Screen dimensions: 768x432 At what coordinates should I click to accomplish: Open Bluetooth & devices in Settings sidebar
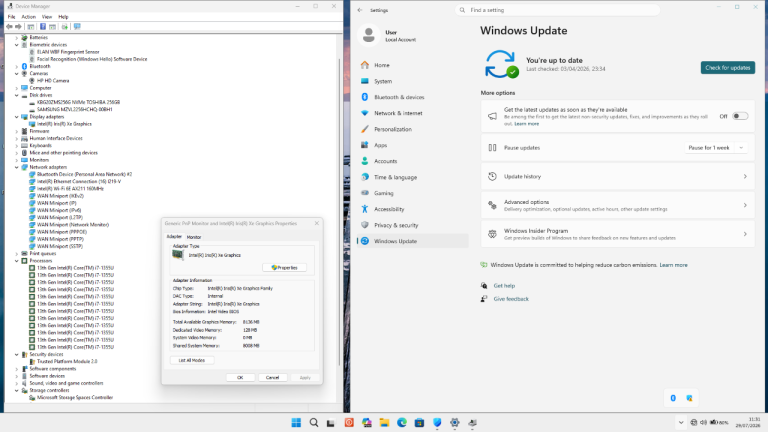[x=412, y=97]
